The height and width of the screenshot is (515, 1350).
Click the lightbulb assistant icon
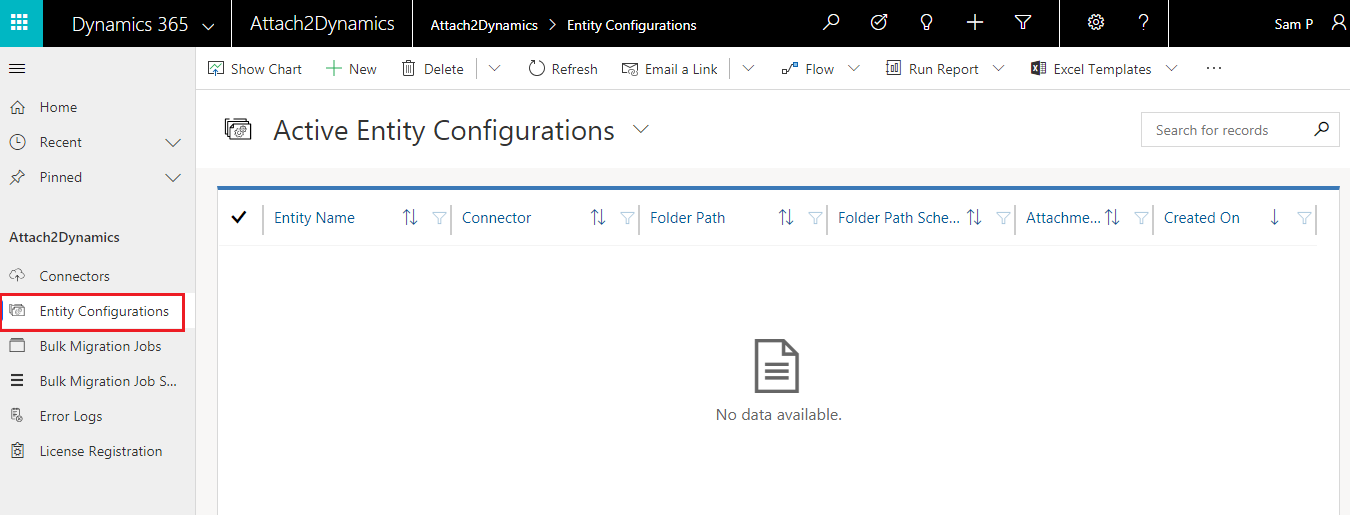[x=927, y=23]
